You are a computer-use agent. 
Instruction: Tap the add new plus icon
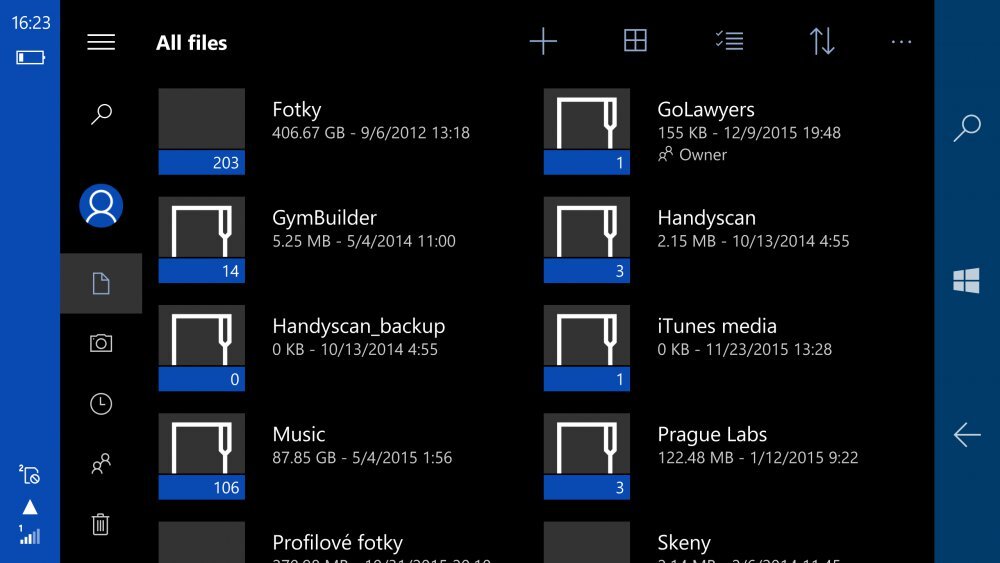click(543, 41)
